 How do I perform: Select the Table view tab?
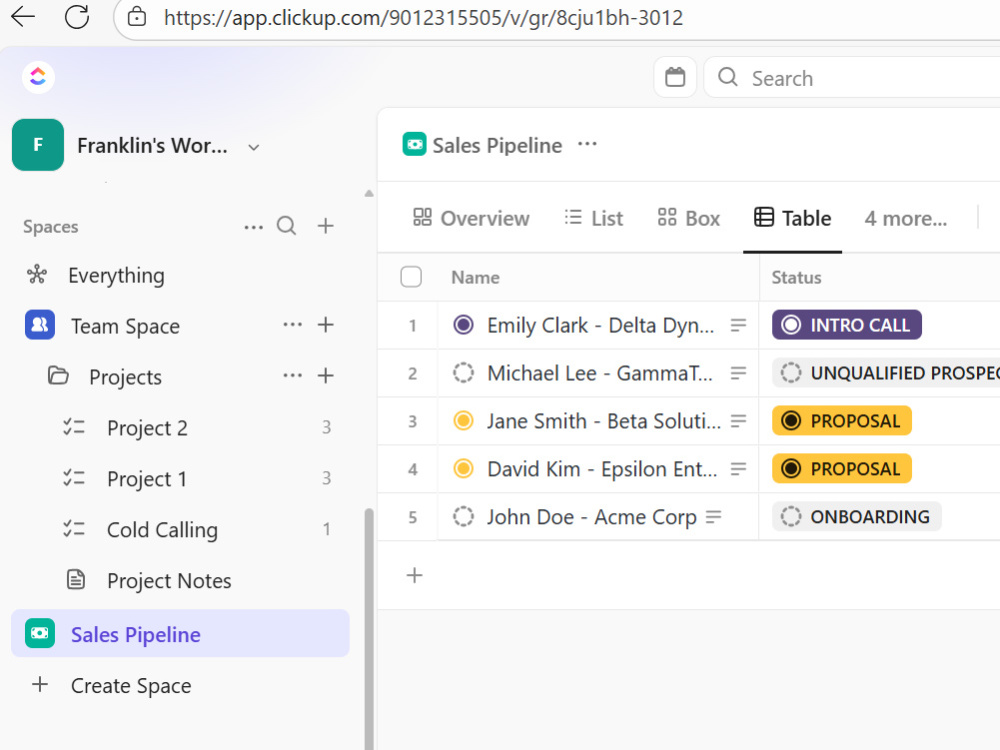tap(793, 218)
